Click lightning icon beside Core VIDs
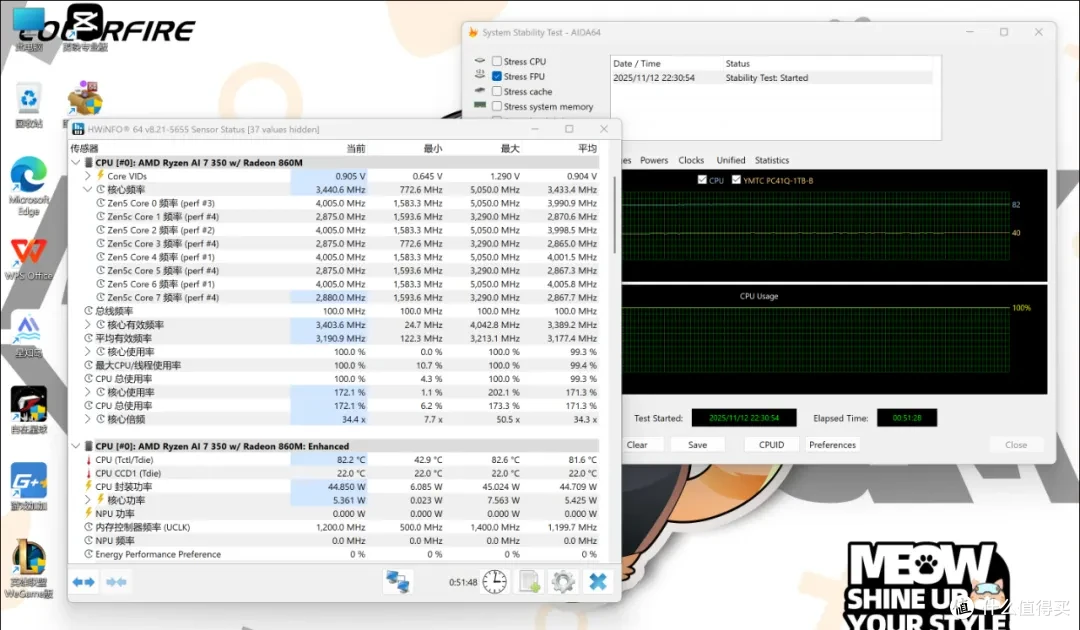This screenshot has width=1080, height=630. 101,176
